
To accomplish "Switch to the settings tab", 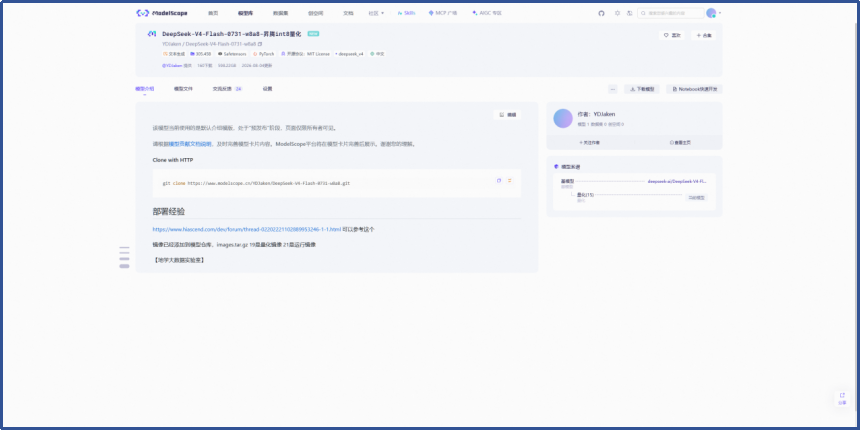I will coord(267,88).
